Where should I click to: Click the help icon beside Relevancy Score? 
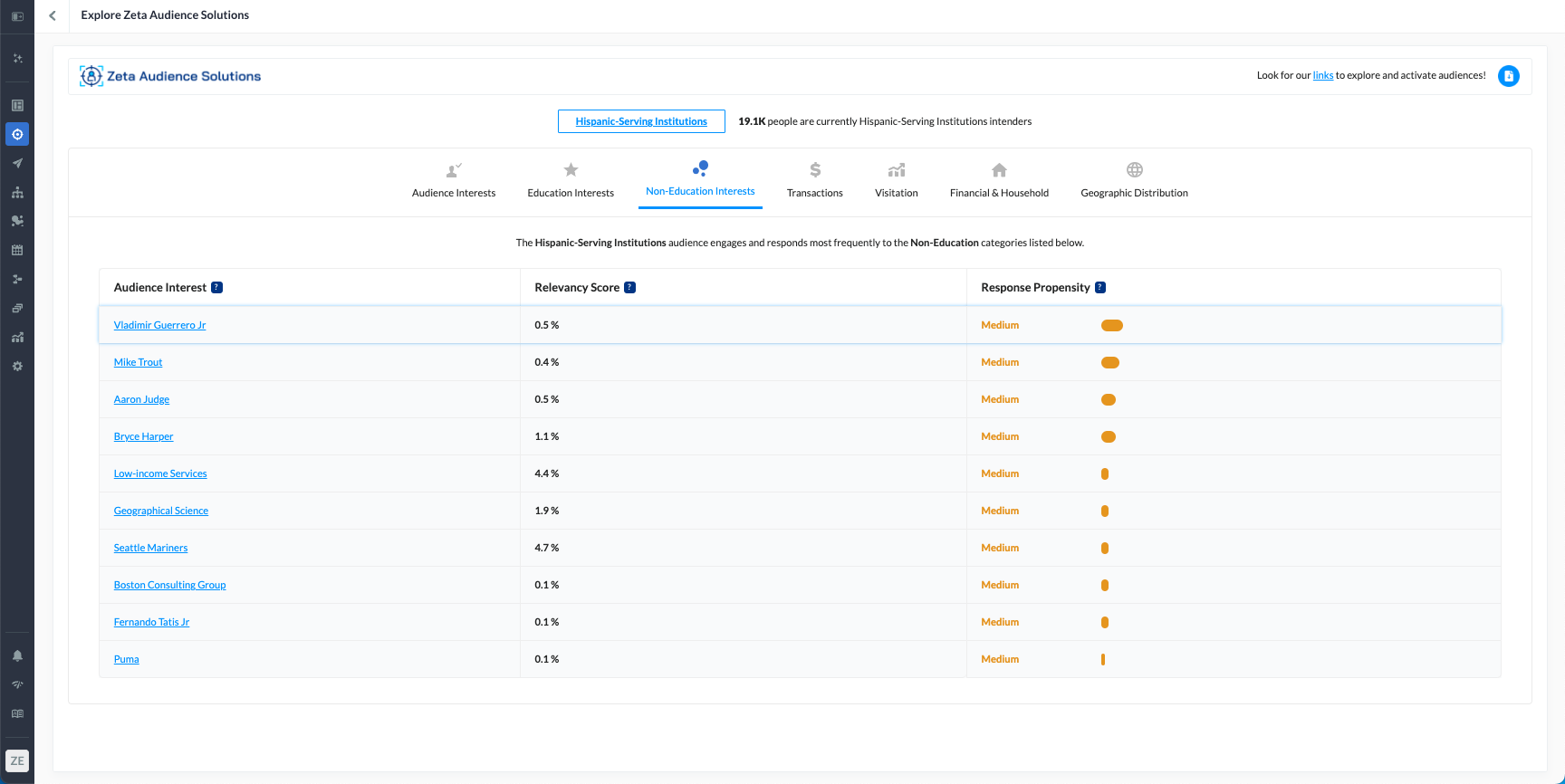click(x=629, y=288)
